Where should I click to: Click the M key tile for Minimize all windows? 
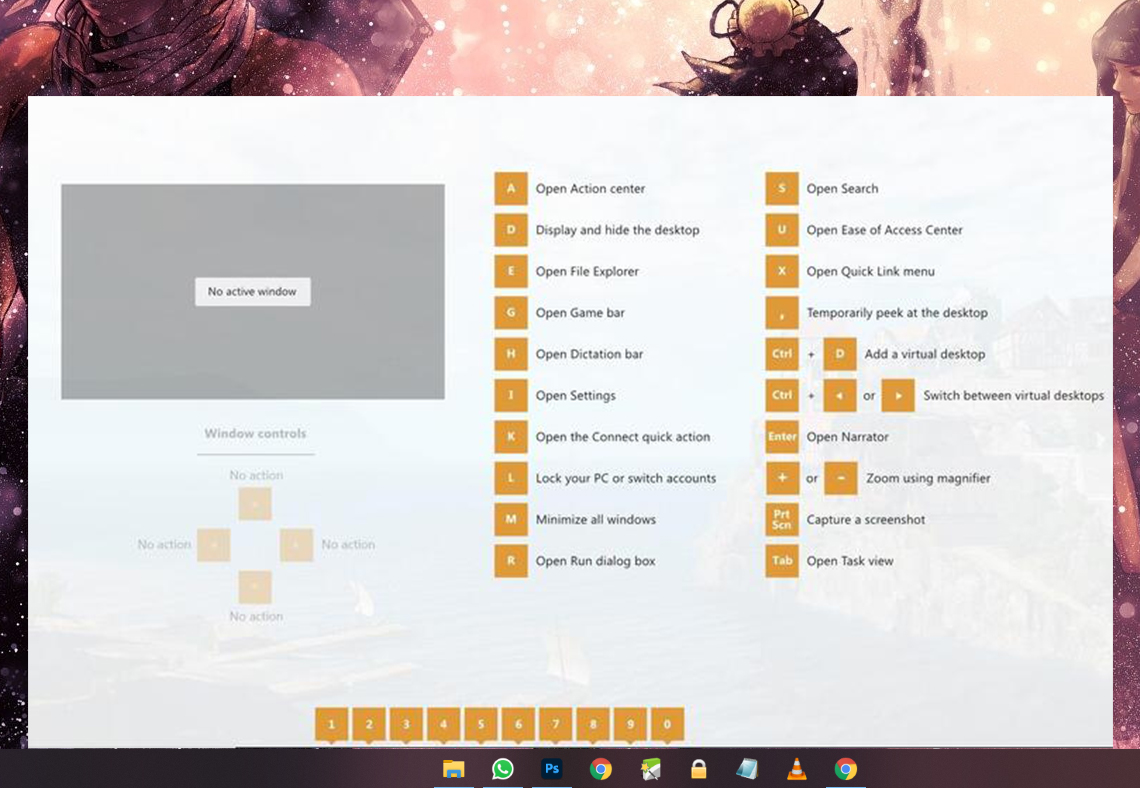[x=511, y=520]
